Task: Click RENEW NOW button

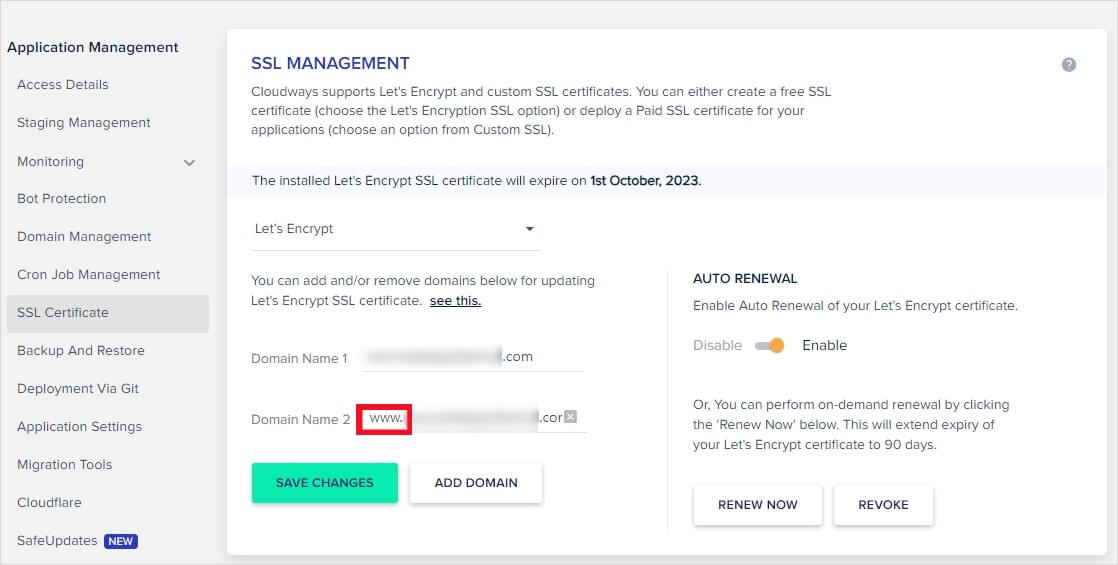Action: 757,505
